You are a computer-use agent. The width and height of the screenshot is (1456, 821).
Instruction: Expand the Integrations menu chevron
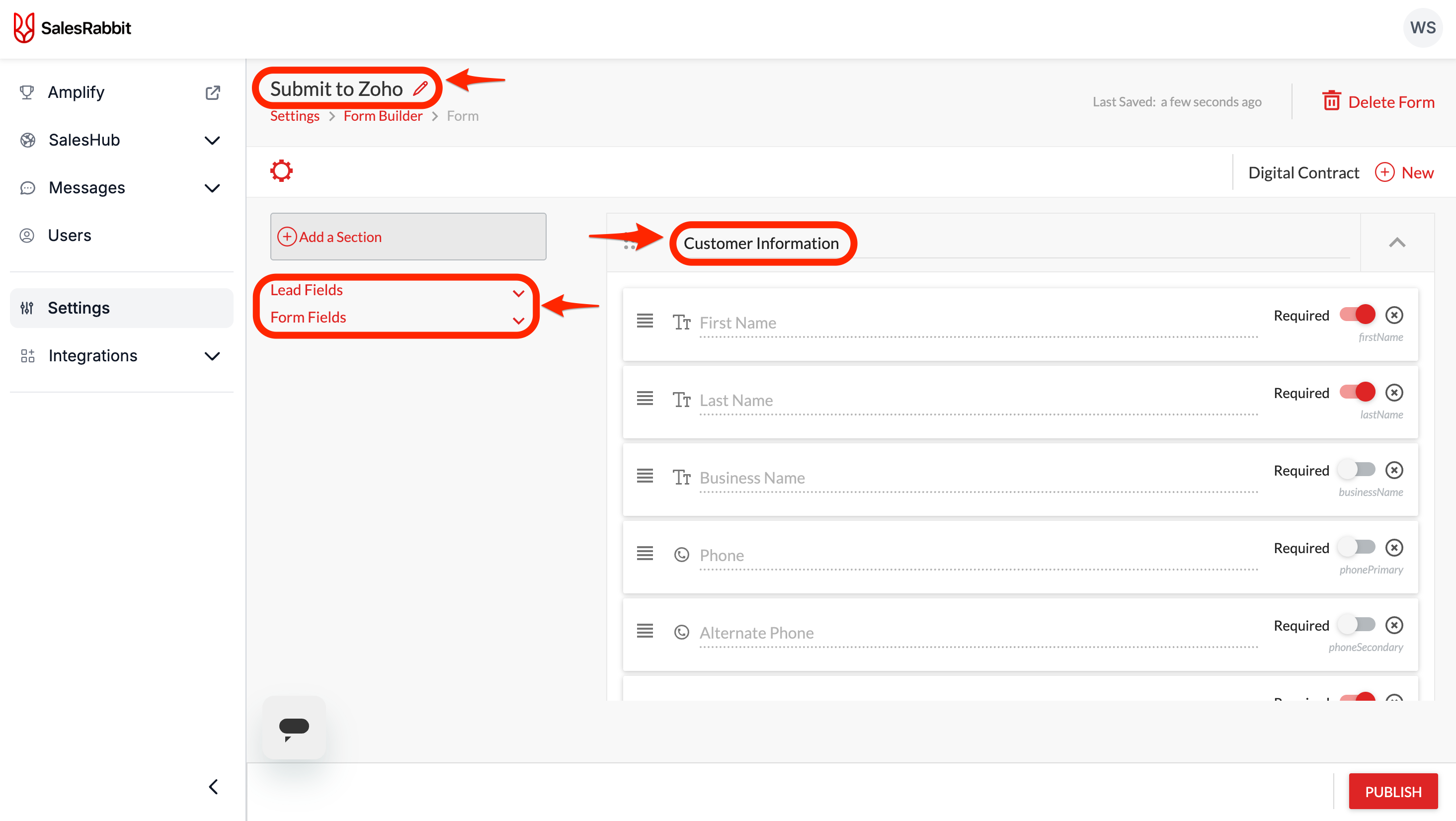pyautogui.click(x=212, y=356)
